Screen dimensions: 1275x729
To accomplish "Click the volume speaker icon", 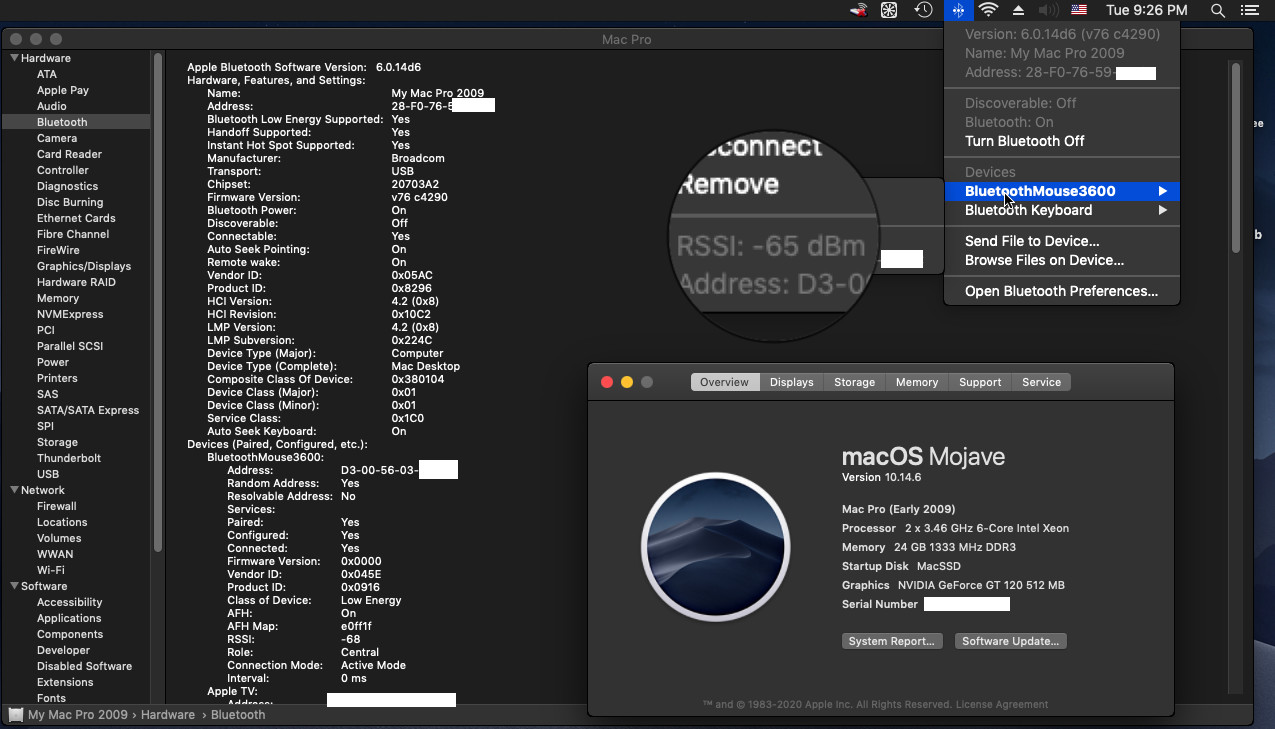I will pyautogui.click(x=1048, y=10).
